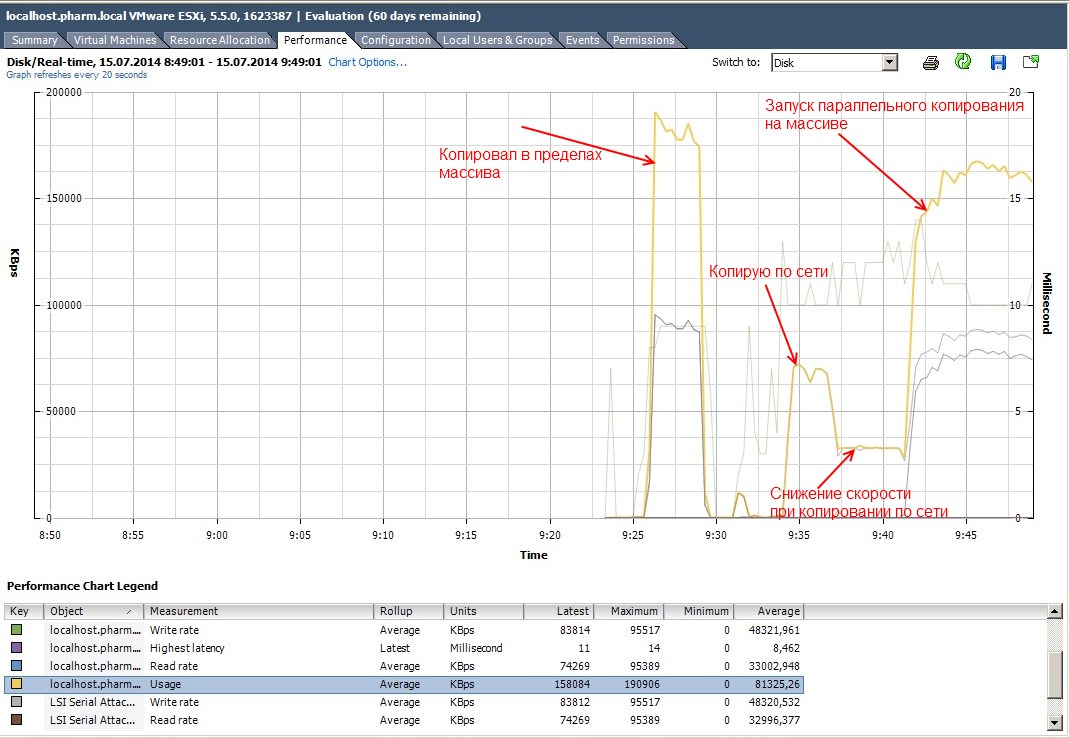This screenshot has height=738, width=1070.
Task: Sort legend by Measurement column header
Action: point(258,611)
